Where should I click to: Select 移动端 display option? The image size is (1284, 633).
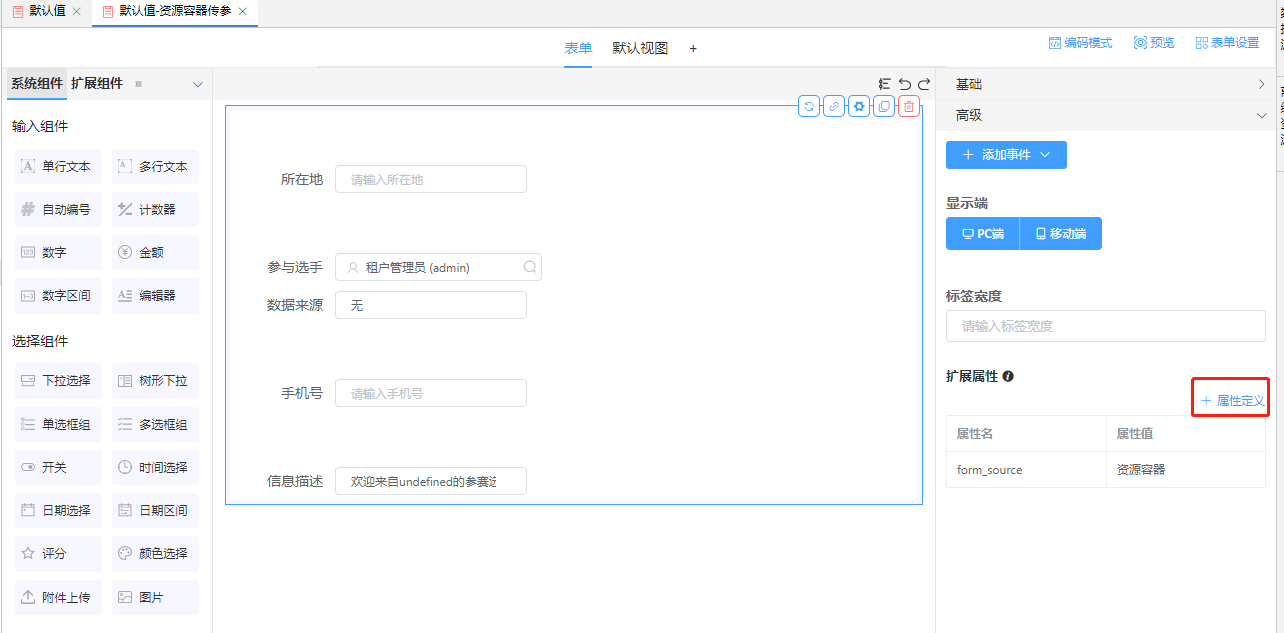pos(1060,233)
